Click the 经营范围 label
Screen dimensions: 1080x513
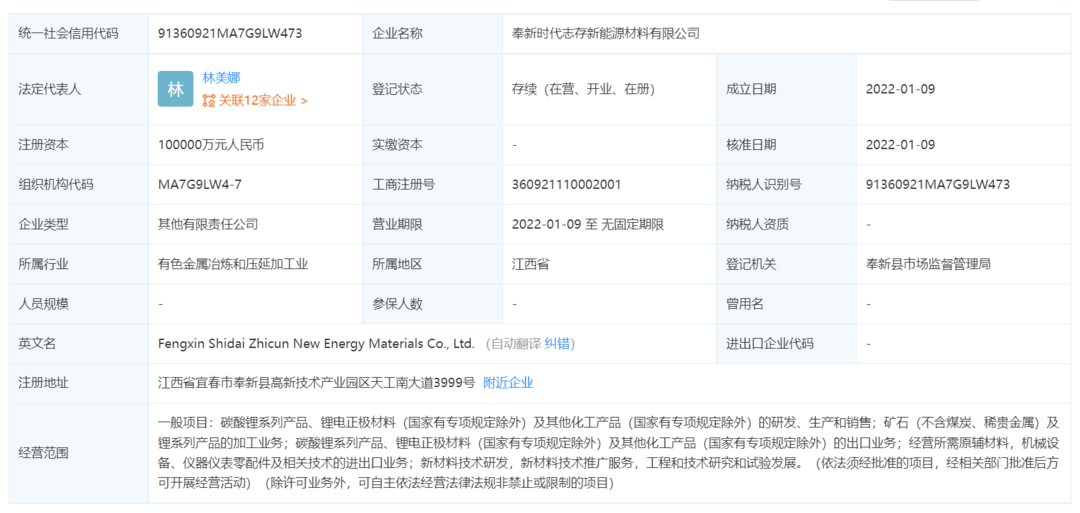[43, 452]
